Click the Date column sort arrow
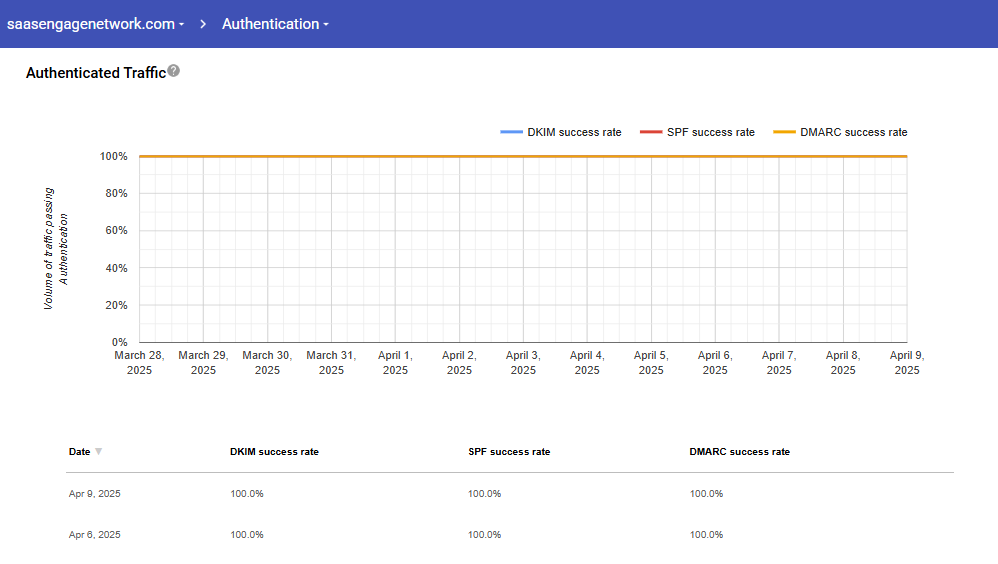Image resolution: width=998 pixels, height=564 pixels. point(98,452)
